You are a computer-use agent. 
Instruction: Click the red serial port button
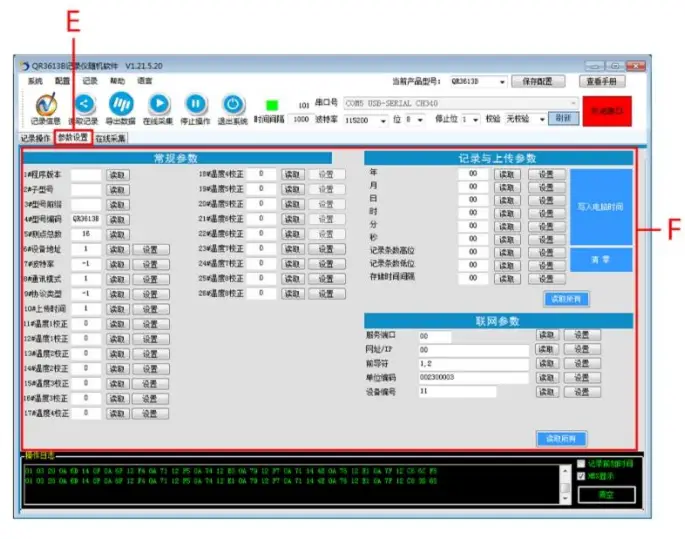point(607,111)
